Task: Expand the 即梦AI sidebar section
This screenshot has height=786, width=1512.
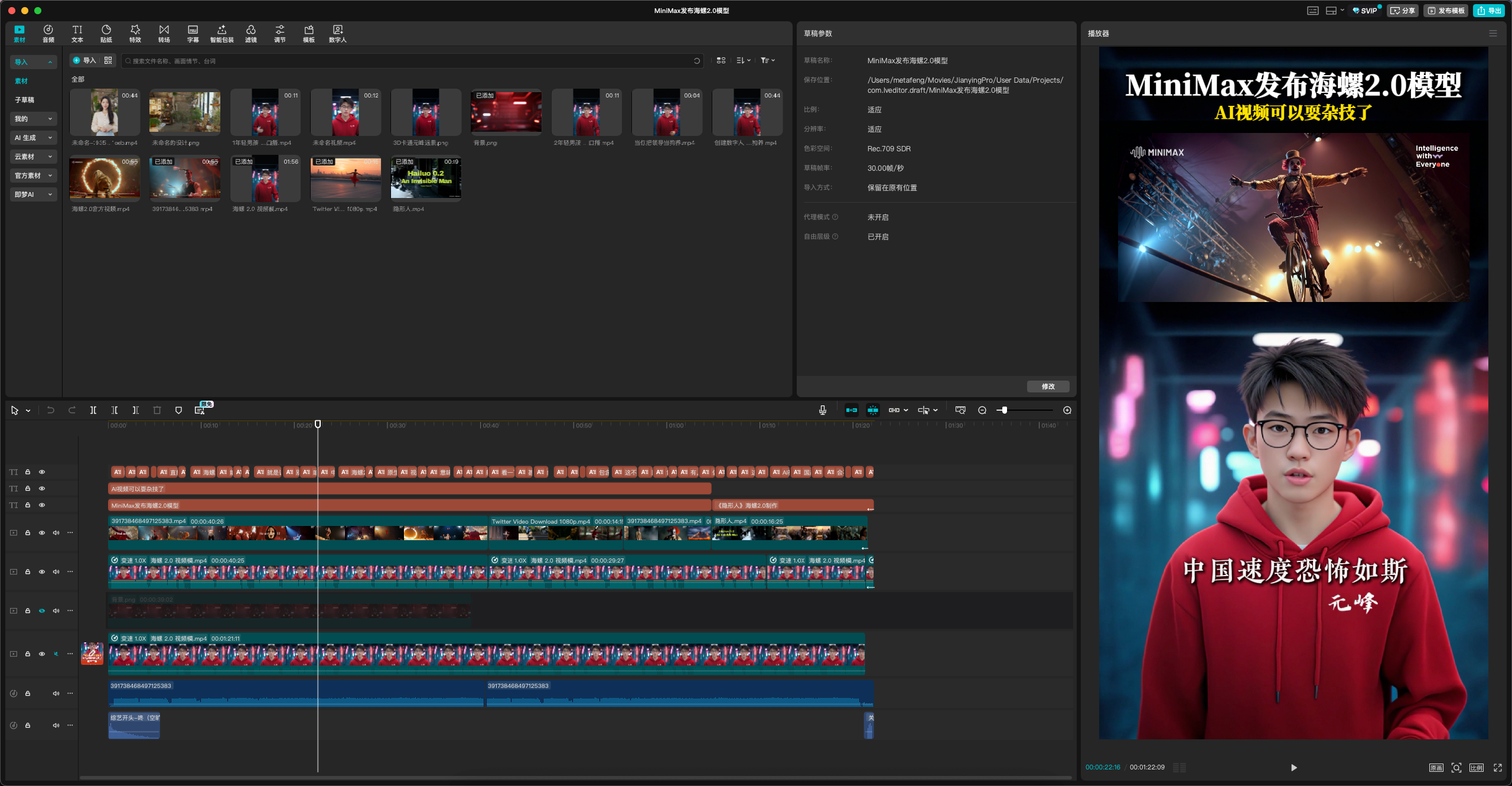Action: coord(34,194)
